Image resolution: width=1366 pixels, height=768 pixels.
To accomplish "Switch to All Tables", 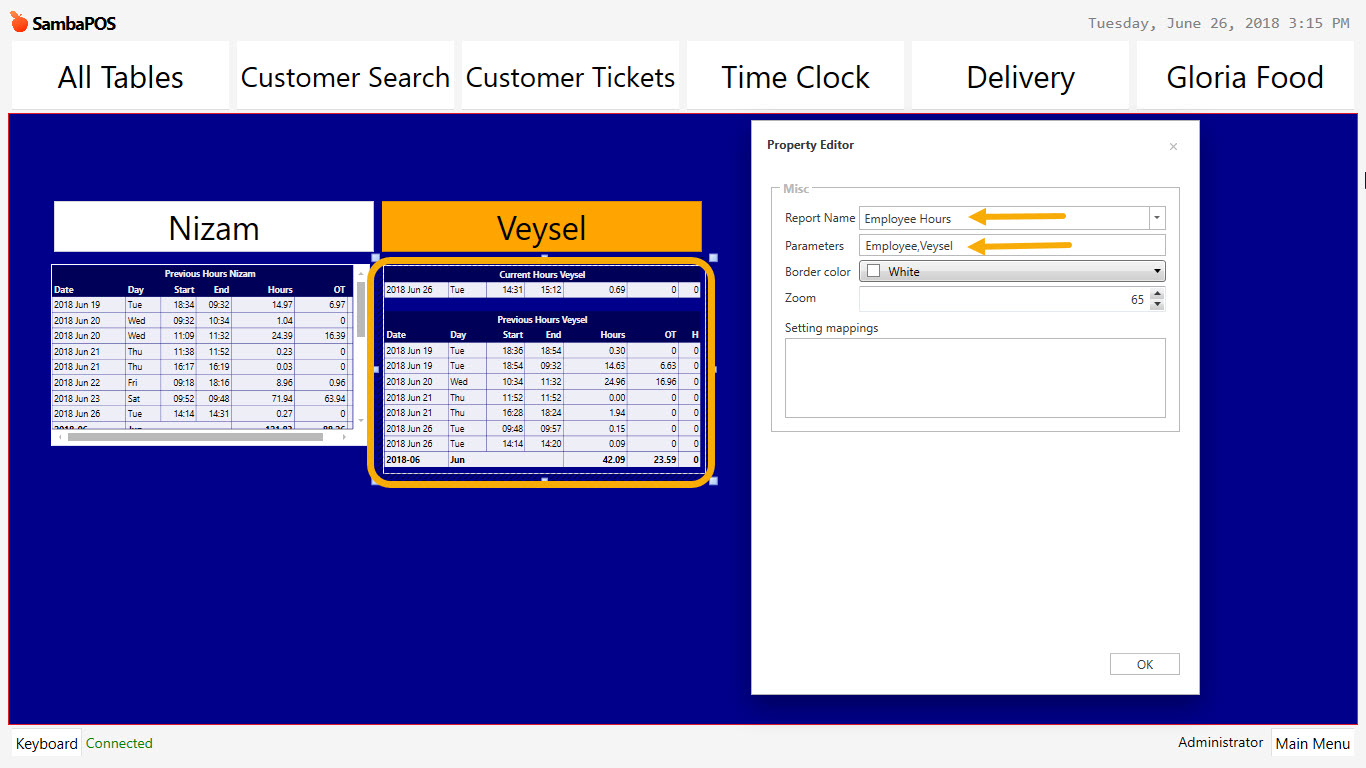I will [119, 76].
